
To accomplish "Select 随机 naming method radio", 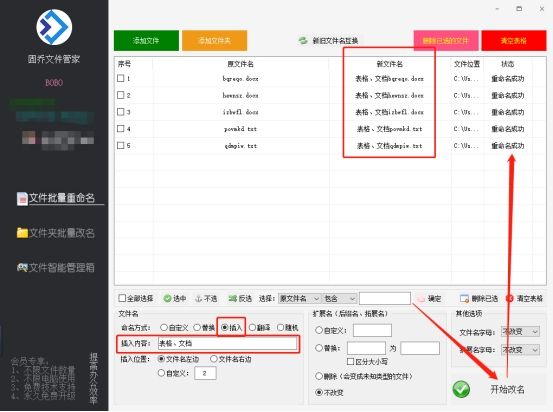I will [x=280, y=328].
